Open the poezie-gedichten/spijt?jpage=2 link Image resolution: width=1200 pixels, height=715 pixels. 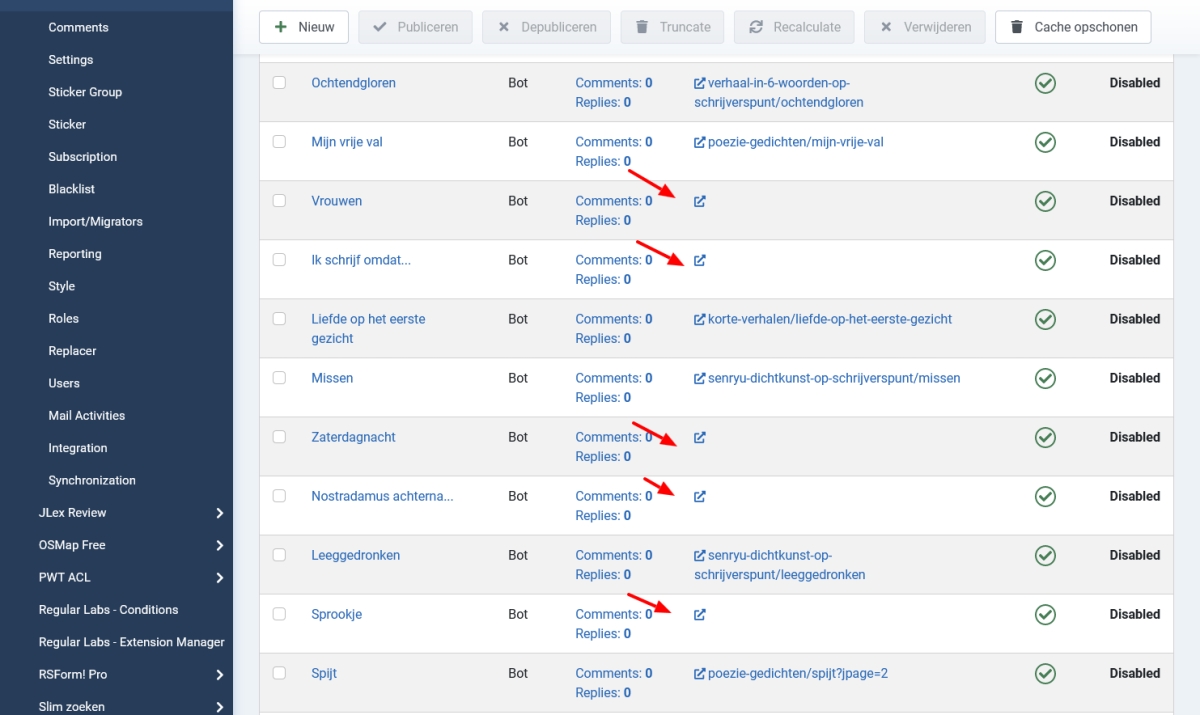(797, 673)
